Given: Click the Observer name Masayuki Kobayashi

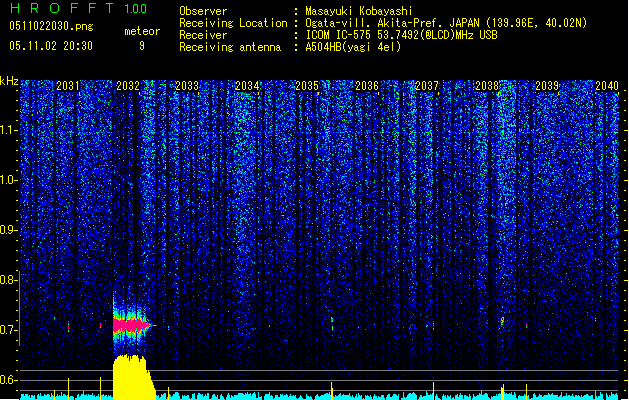Looking at the screenshot, I should pos(359,11).
